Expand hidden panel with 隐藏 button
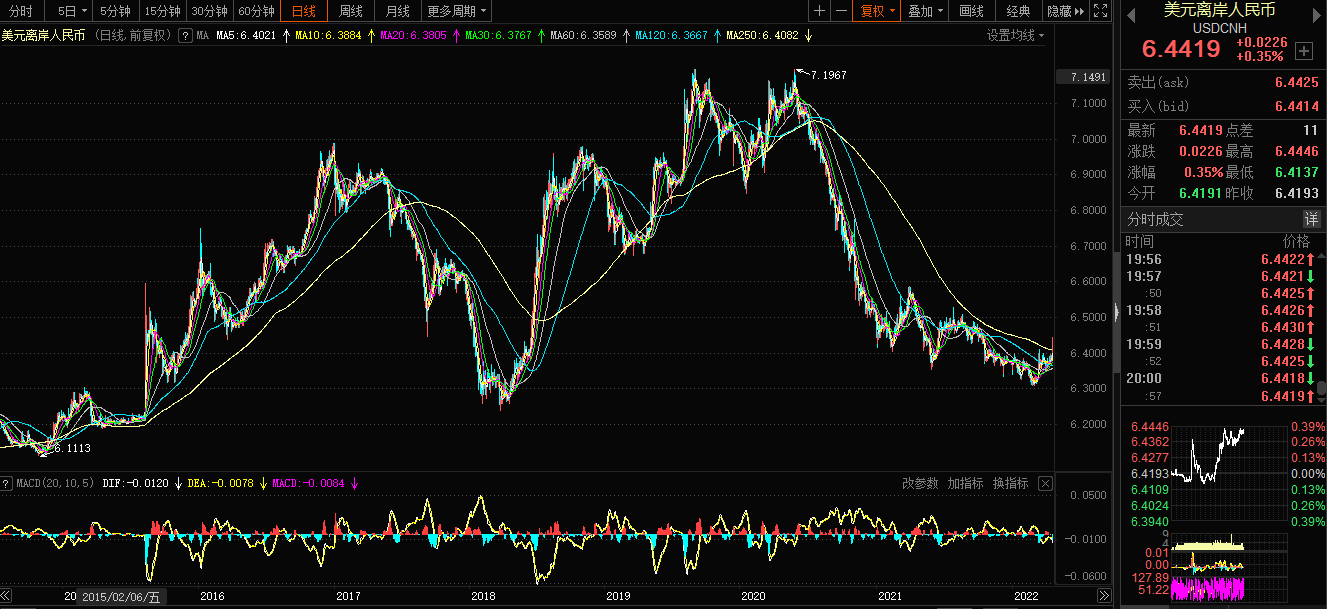This screenshot has height=609, width=1327. click(x=1066, y=11)
